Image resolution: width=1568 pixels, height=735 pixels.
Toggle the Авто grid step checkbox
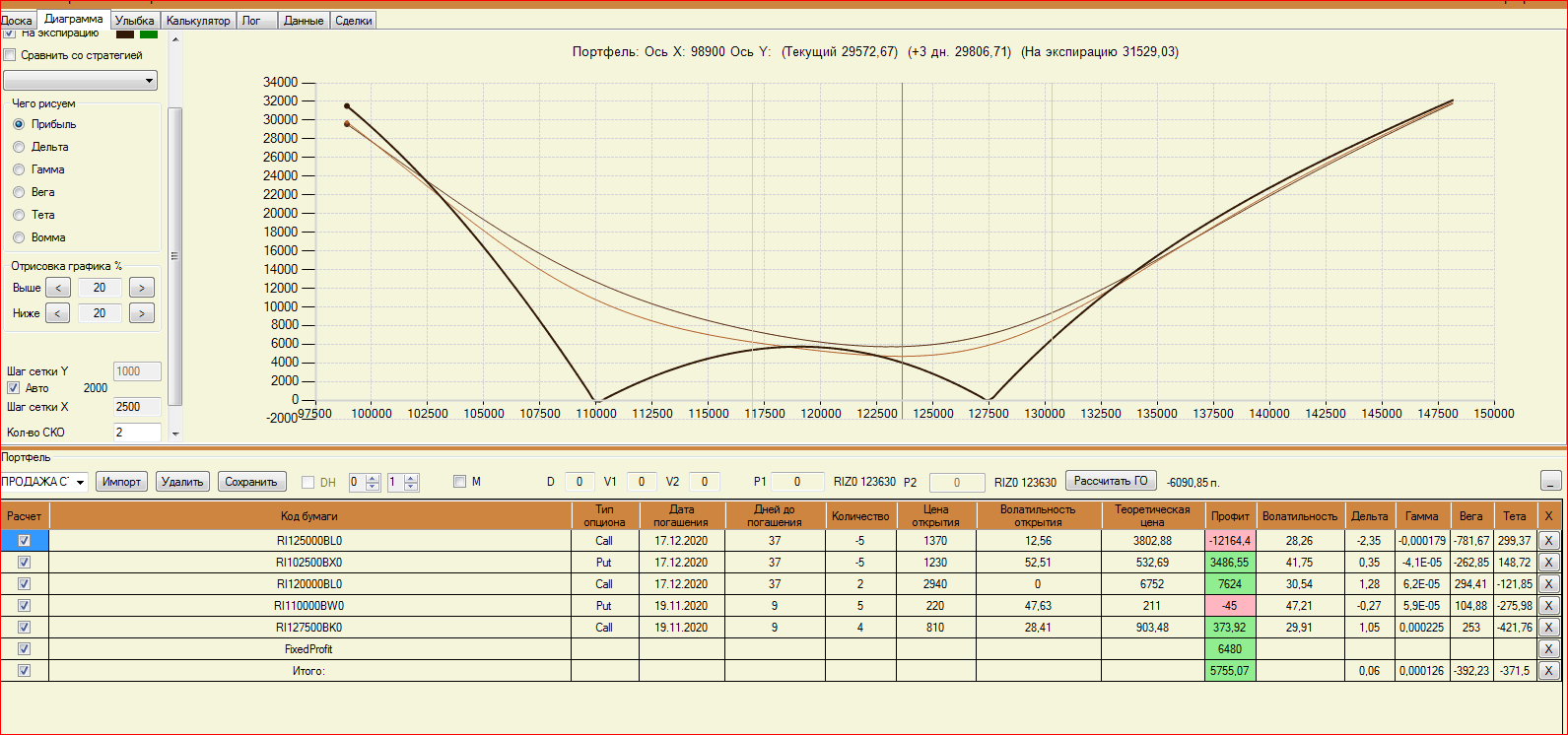click(13, 388)
